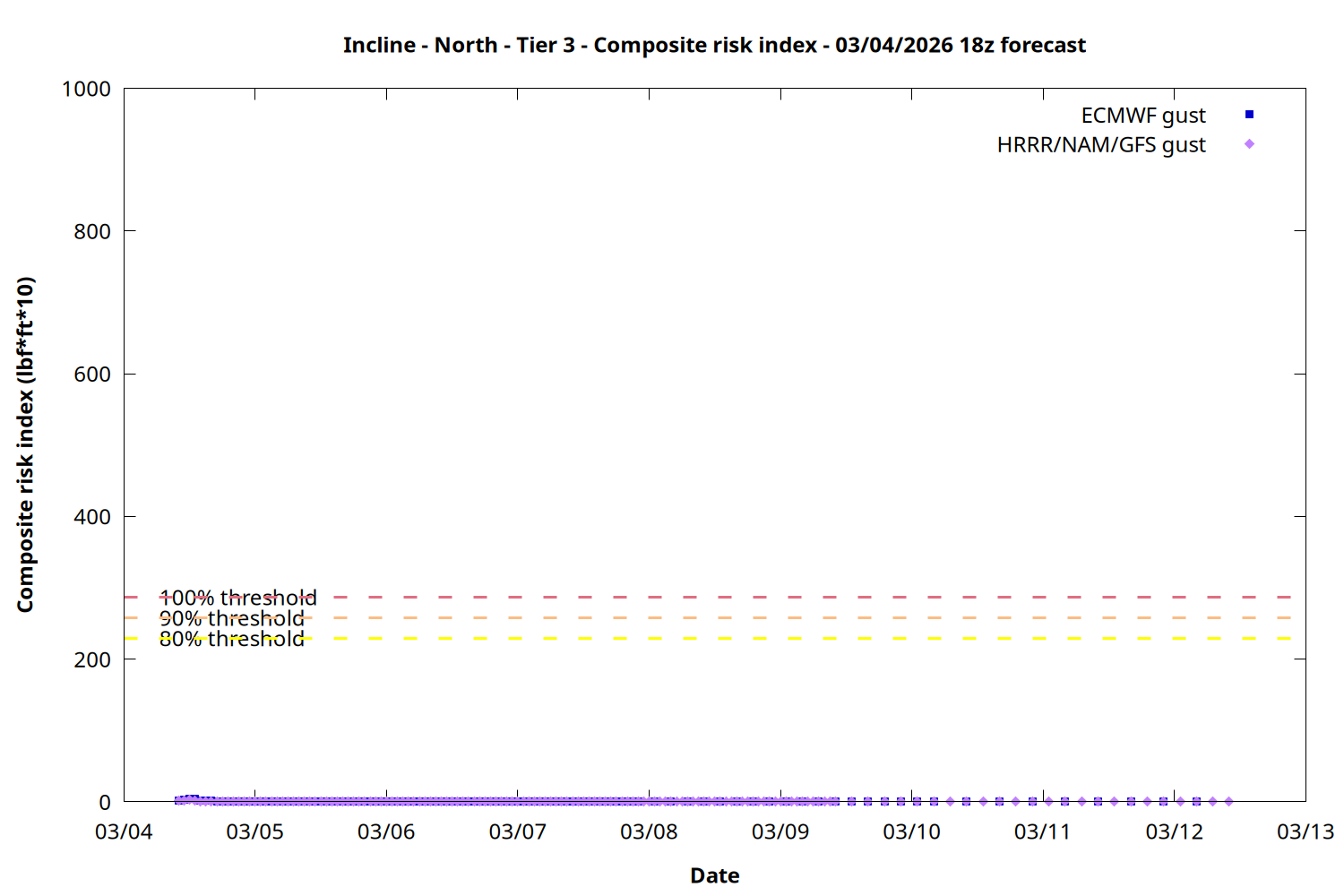The image size is (1344, 896).
Task: Click the chart title text
Action: [714, 45]
